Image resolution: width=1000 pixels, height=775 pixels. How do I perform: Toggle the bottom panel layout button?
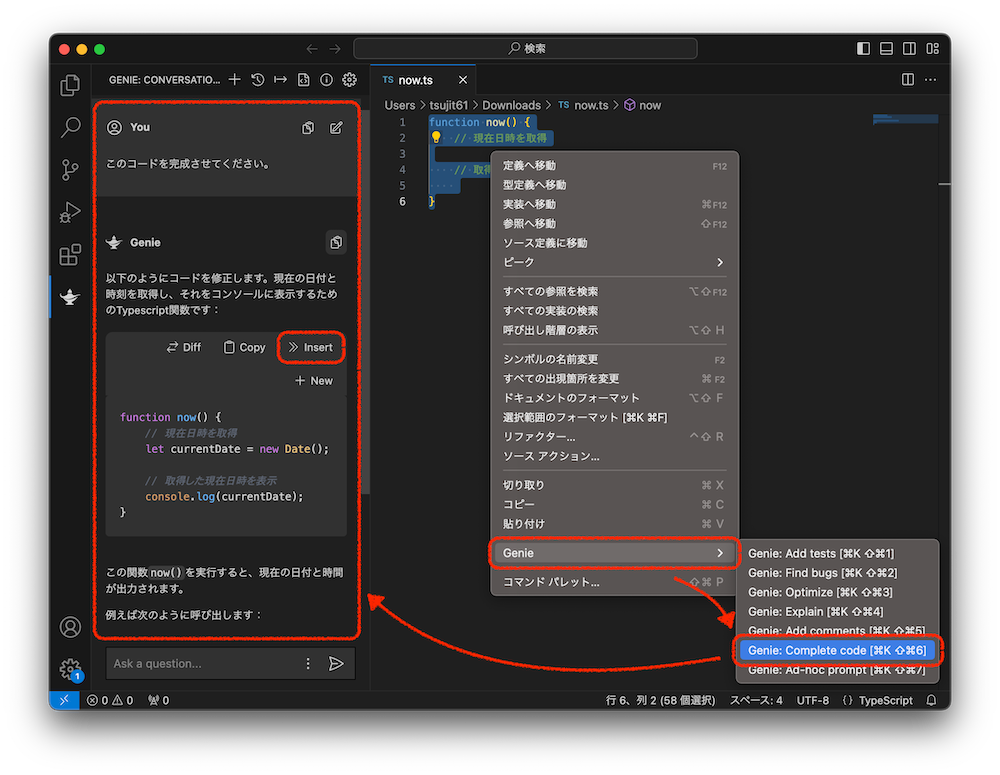click(x=886, y=49)
